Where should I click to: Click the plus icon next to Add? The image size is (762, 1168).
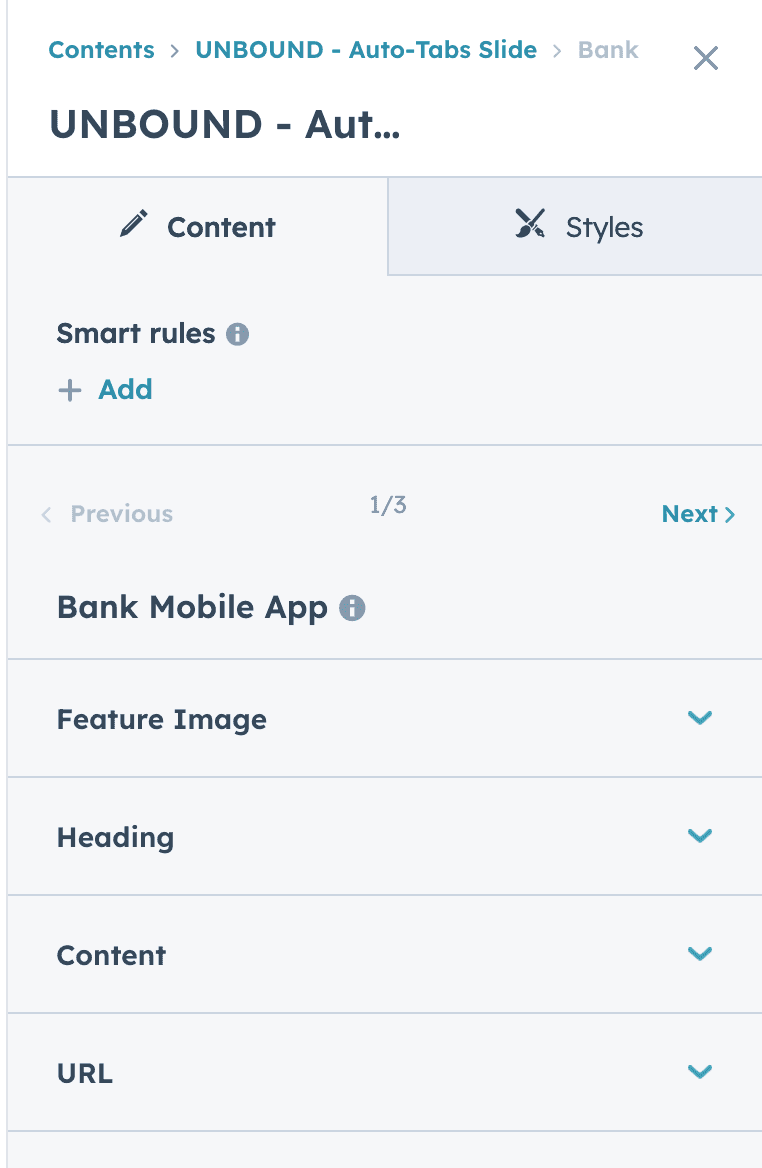click(70, 390)
